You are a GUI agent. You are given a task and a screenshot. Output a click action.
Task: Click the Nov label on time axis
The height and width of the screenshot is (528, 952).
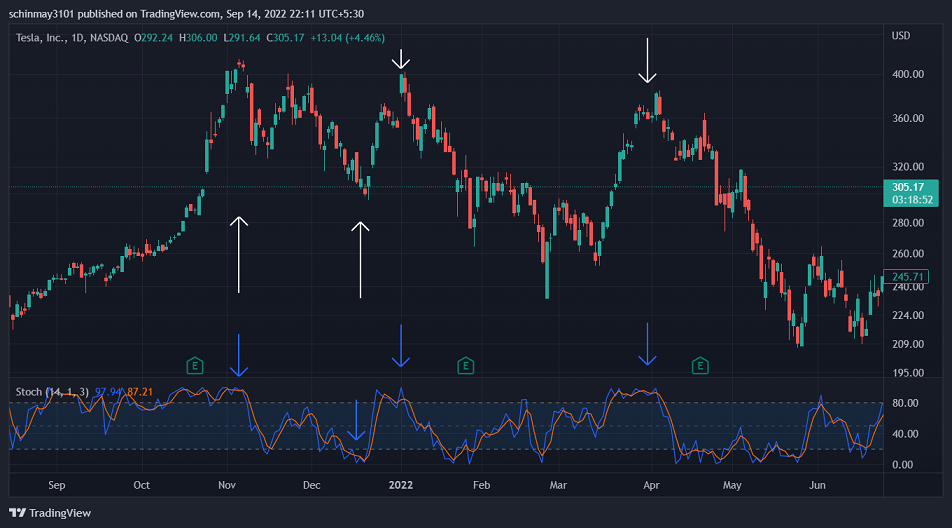point(226,485)
